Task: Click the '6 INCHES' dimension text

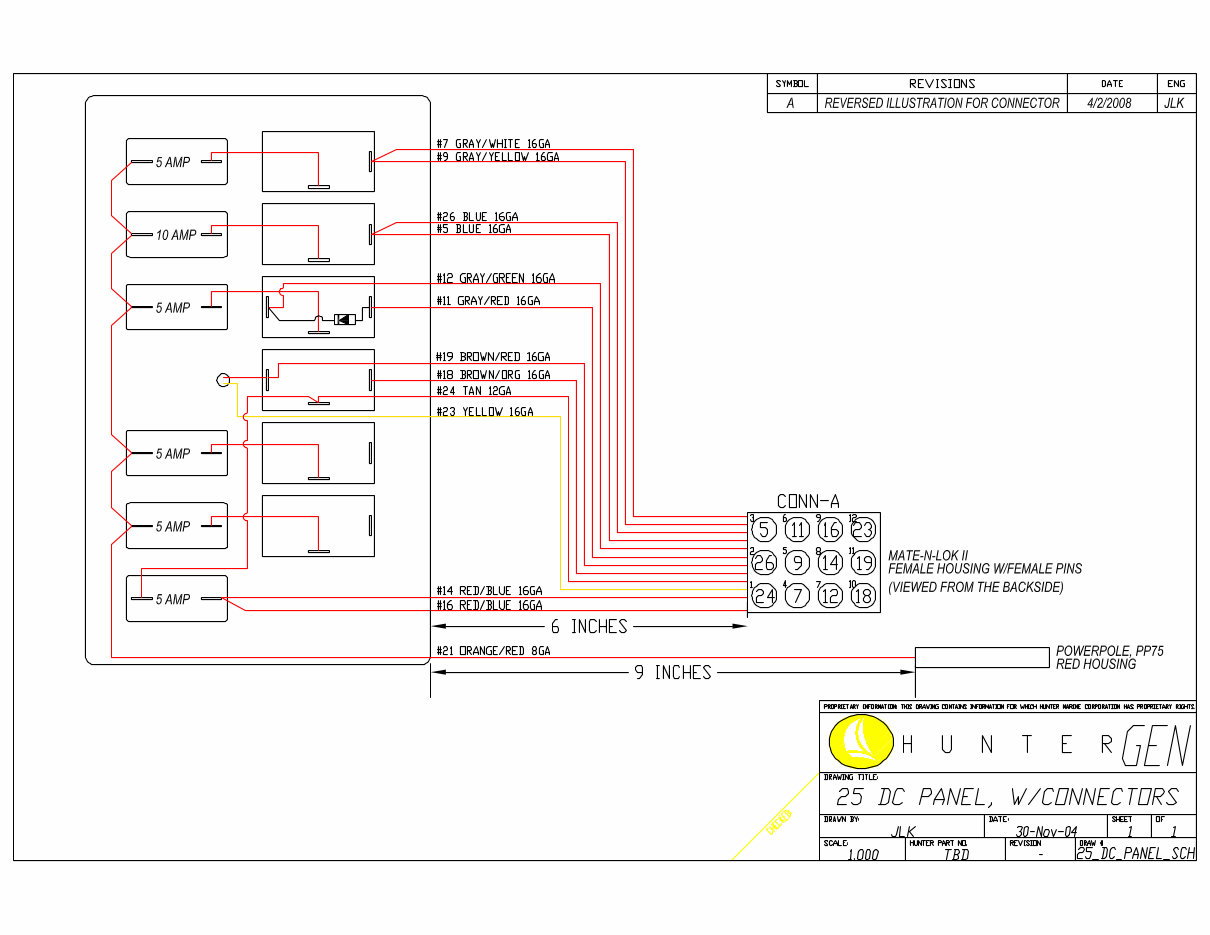Action: (589, 627)
